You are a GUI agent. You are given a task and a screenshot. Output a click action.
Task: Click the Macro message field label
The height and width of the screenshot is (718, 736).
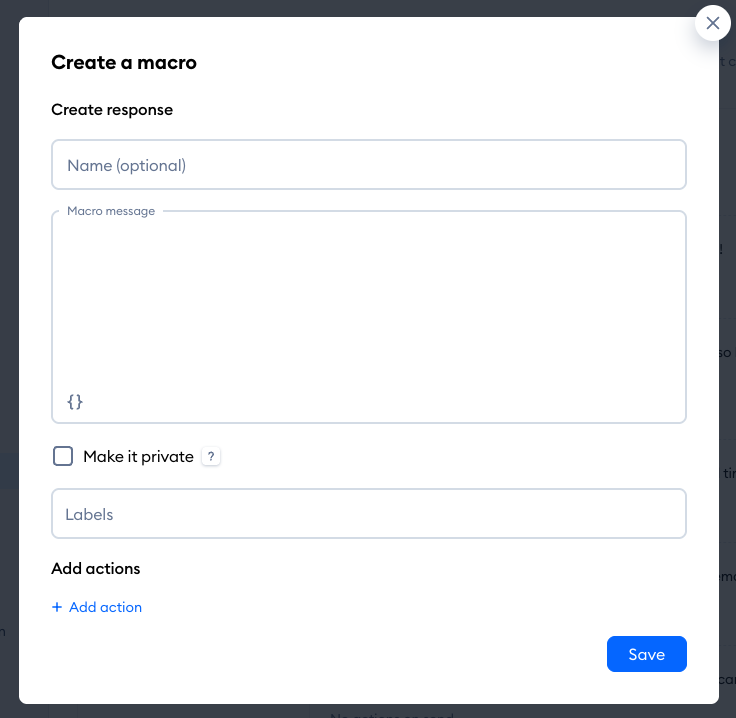(111, 211)
